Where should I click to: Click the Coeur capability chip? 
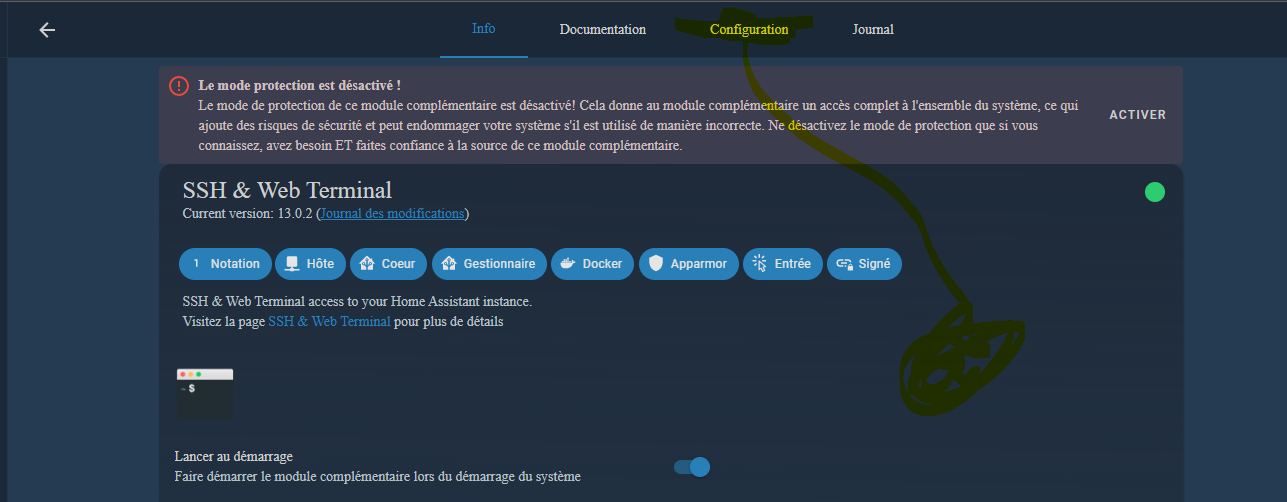tap(389, 264)
